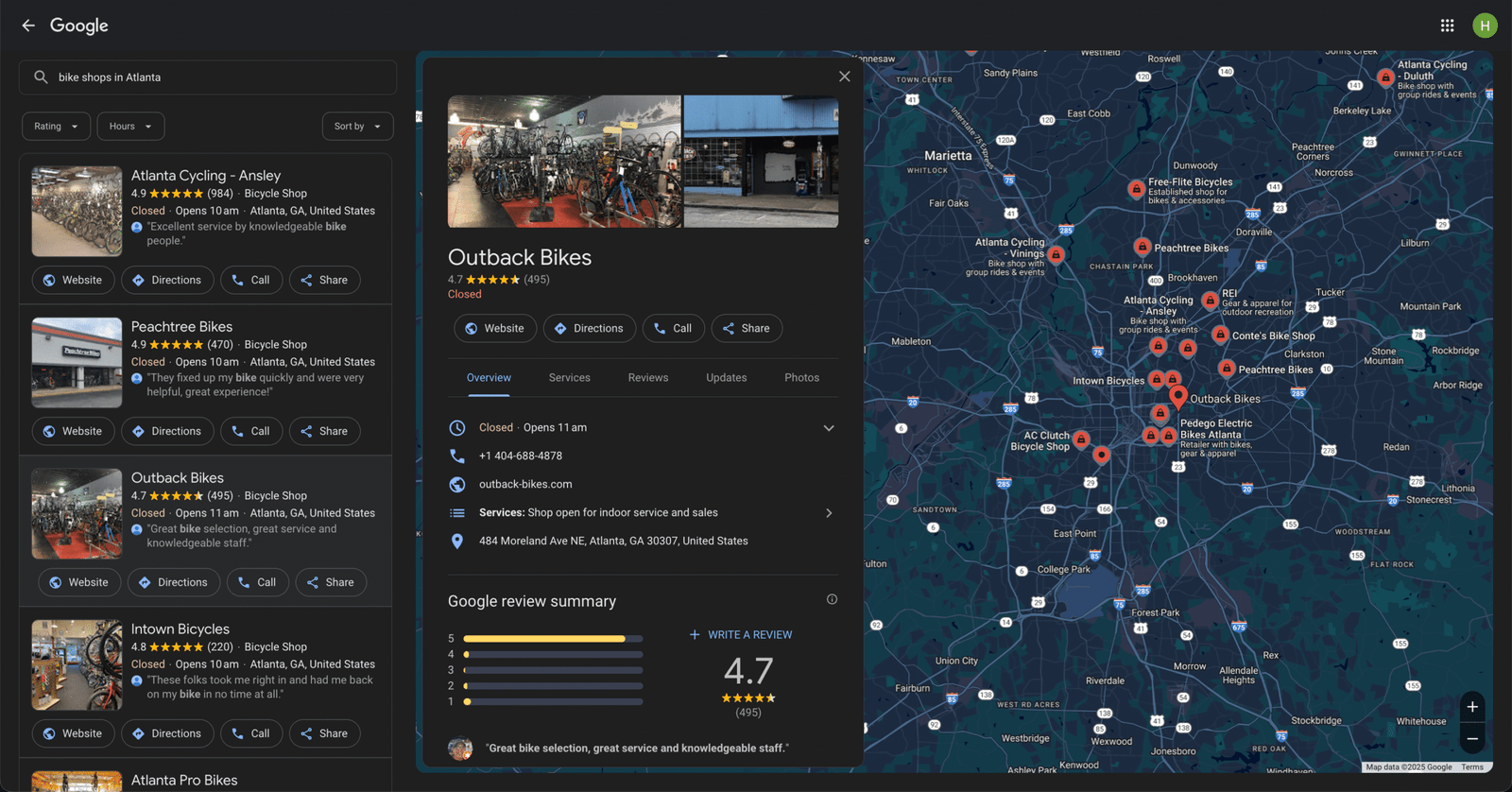The height and width of the screenshot is (792, 1512).
Task: Click the 1-star rating bar
Action: 553,702
